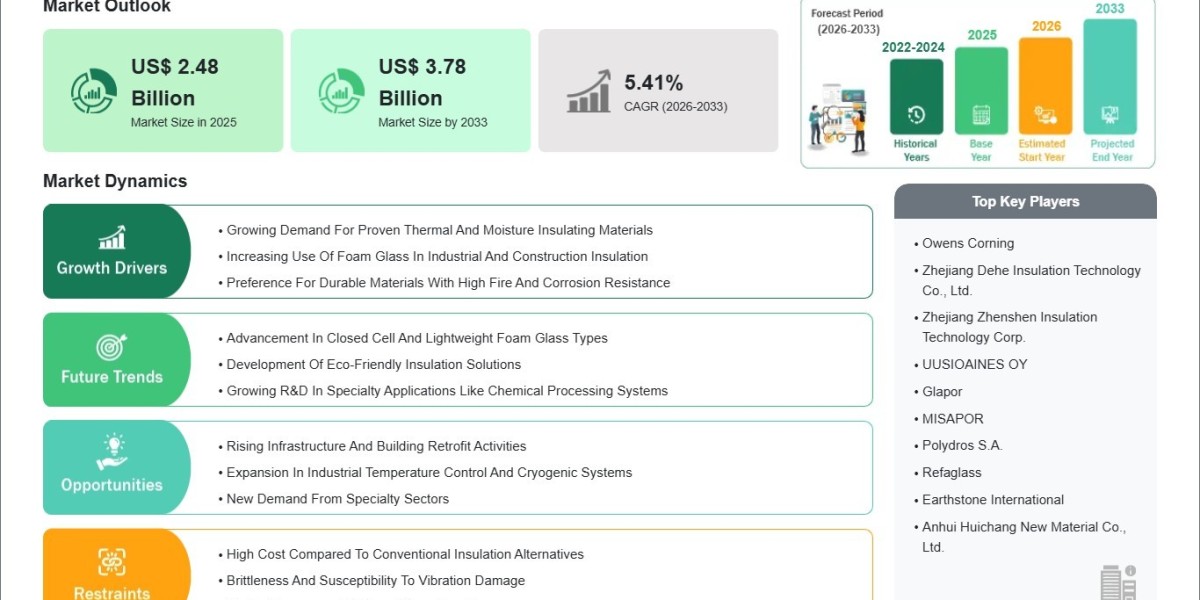
Task: Click the Future Trends target icon
Action: tap(112, 347)
